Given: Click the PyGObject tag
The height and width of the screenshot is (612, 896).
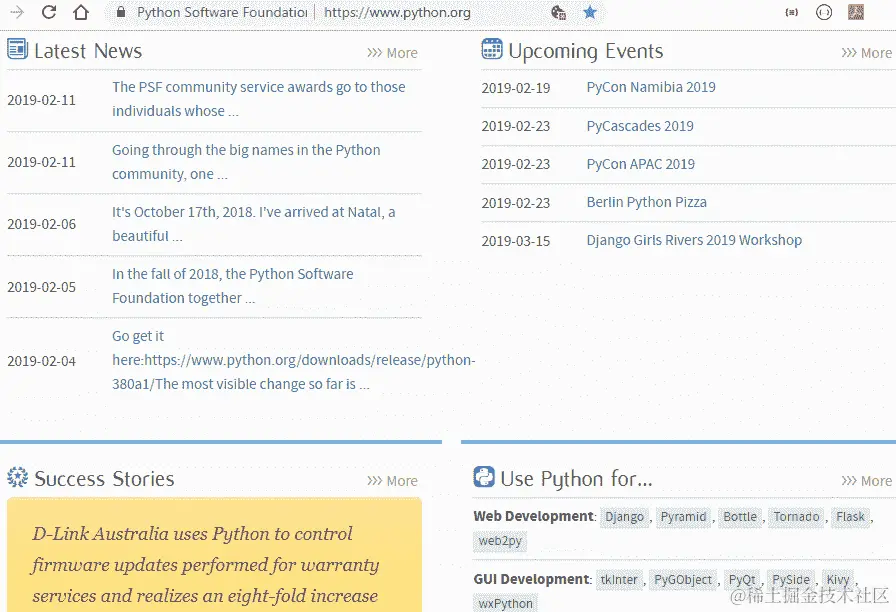Looking at the screenshot, I should click(x=683, y=580).
